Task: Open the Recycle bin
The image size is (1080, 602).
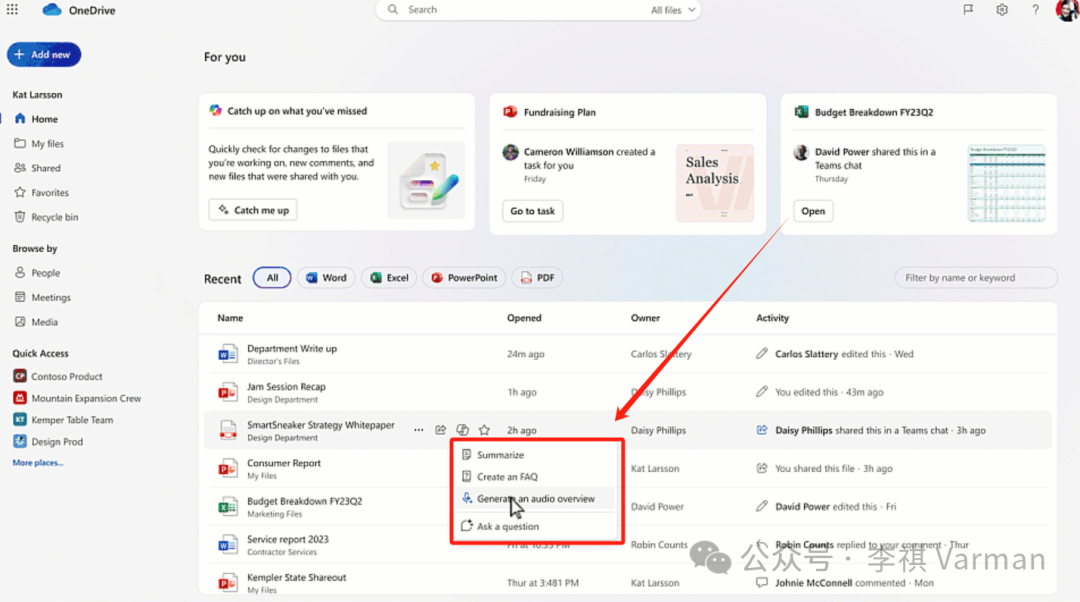Action: (x=46, y=217)
